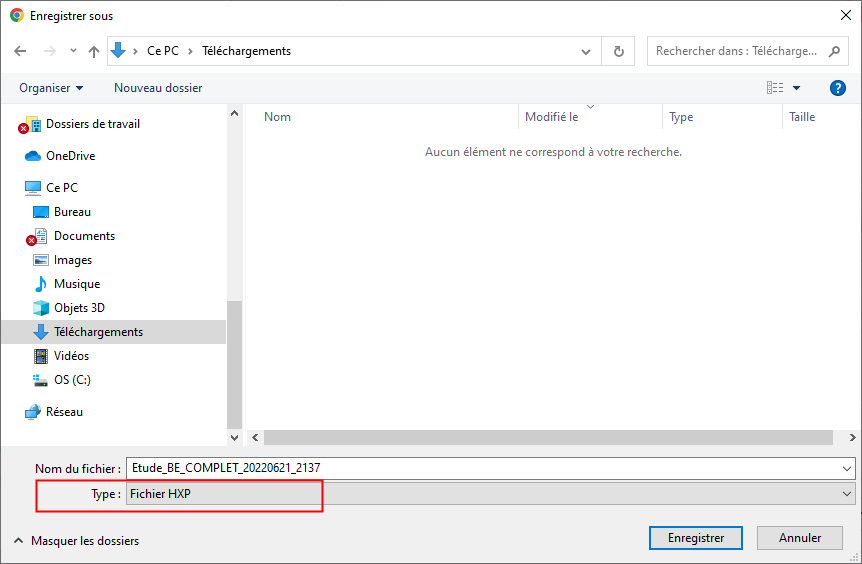Screen dimensions: 862x564
Task: Open the help question mark icon
Action: click(838, 88)
